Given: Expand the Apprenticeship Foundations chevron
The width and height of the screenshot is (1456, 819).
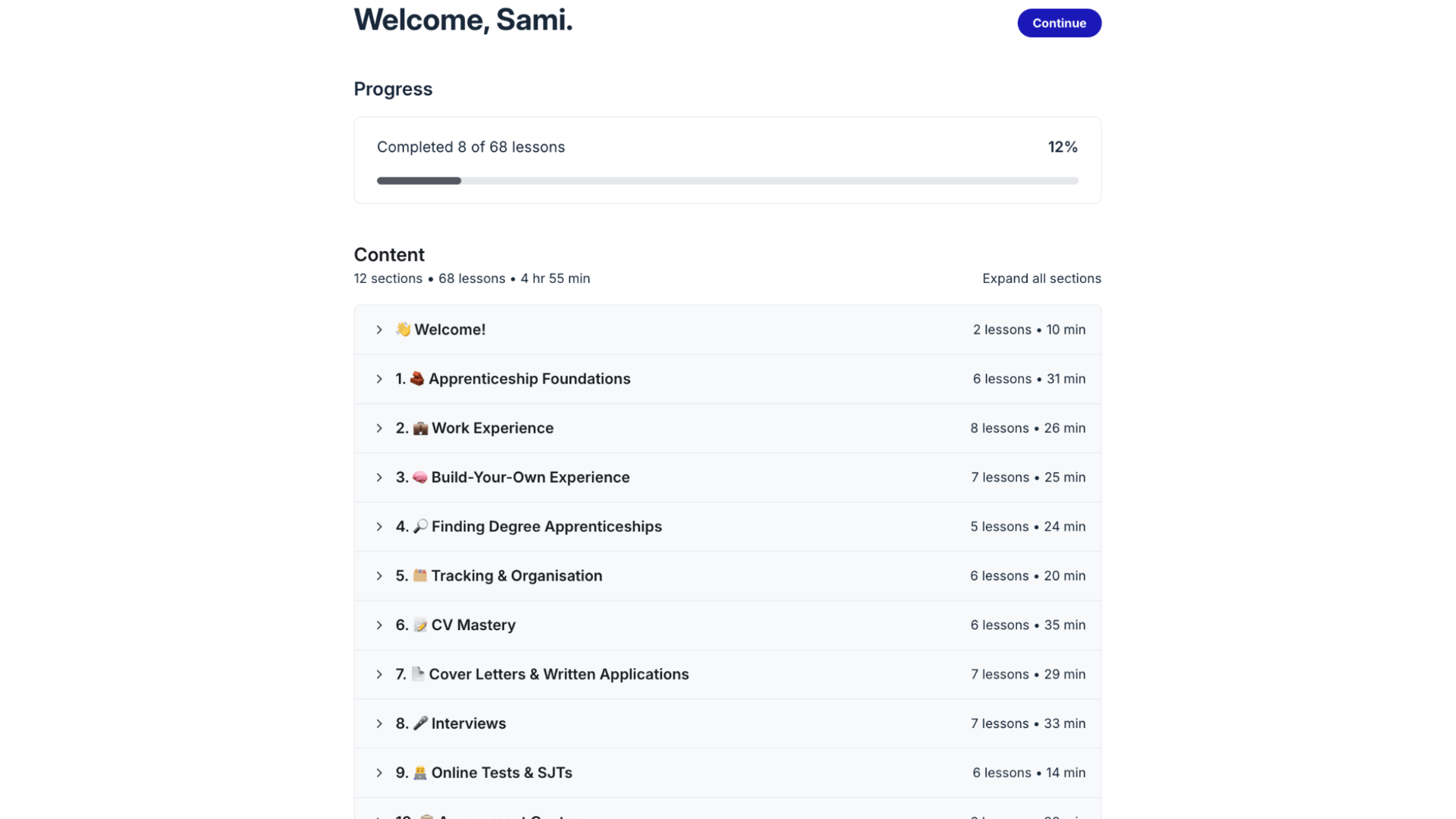Looking at the screenshot, I should 379,379.
